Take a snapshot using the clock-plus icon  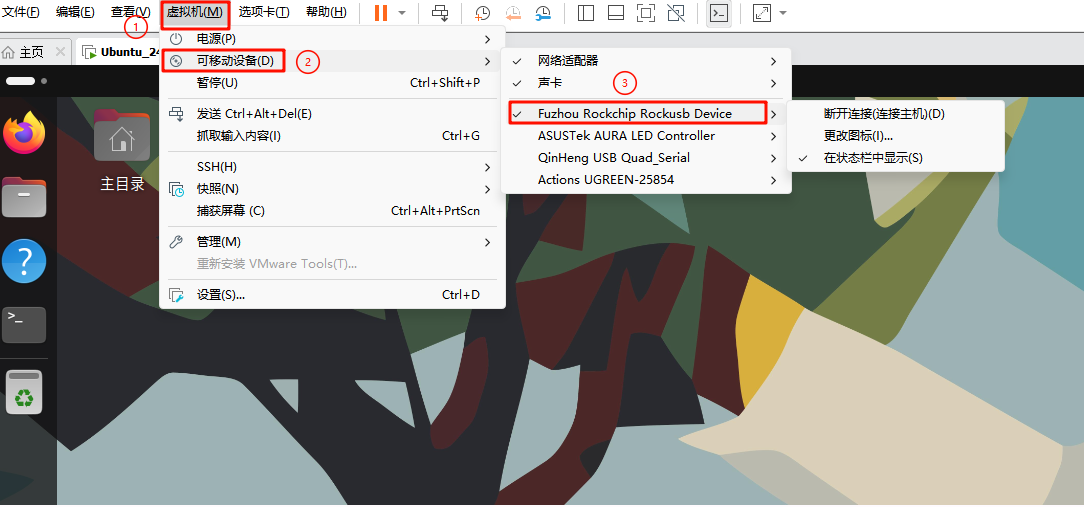point(482,13)
